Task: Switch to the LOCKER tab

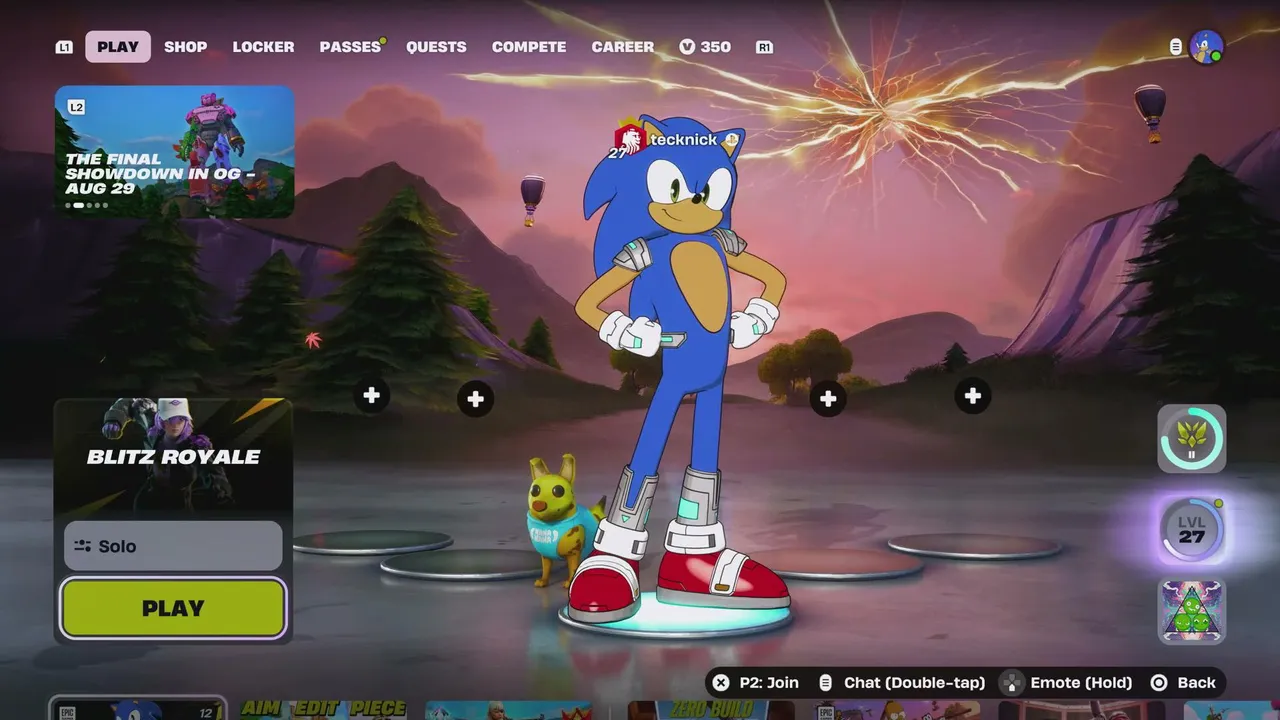Action: pyautogui.click(x=263, y=47)
